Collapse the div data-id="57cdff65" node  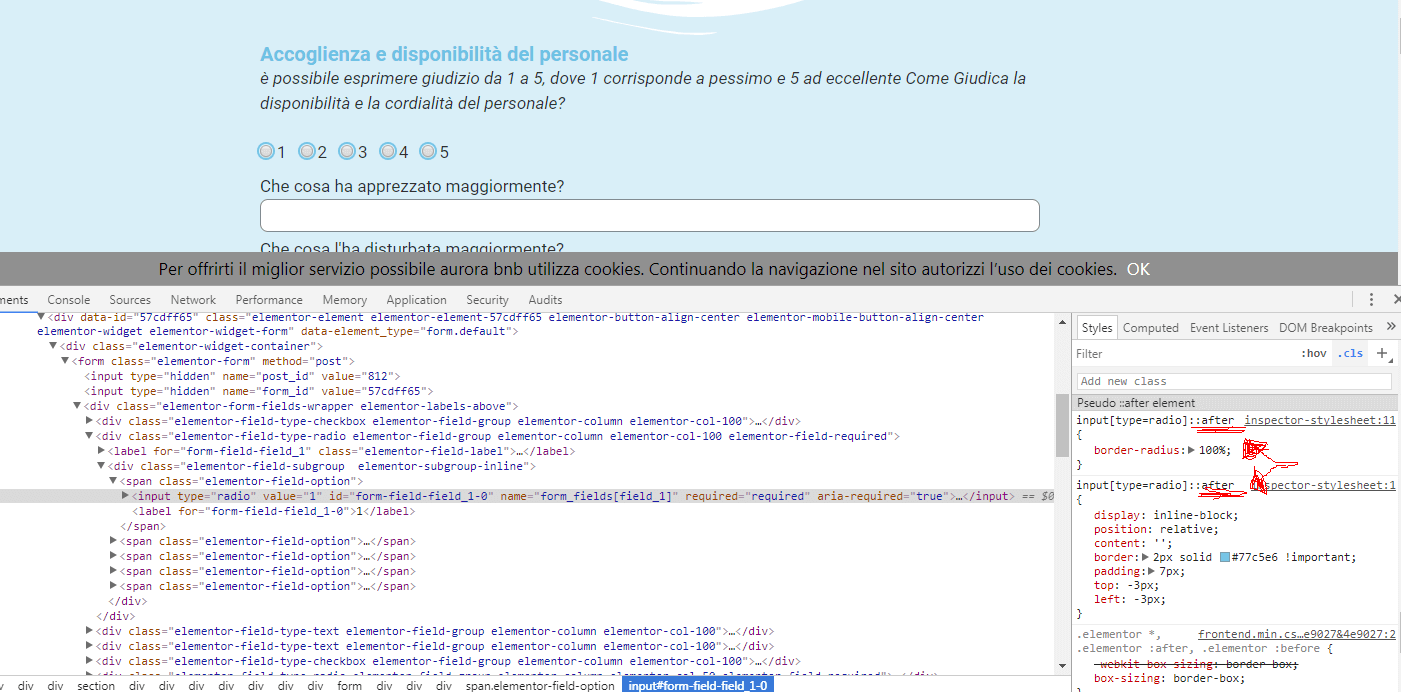click(41, 317)
